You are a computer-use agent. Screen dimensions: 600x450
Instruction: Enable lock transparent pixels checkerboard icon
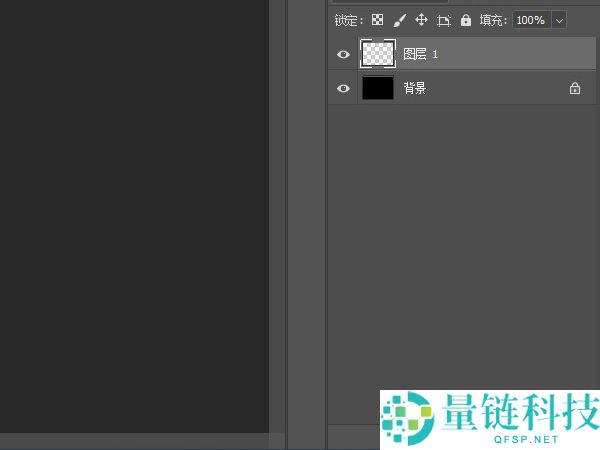(378, 20)
